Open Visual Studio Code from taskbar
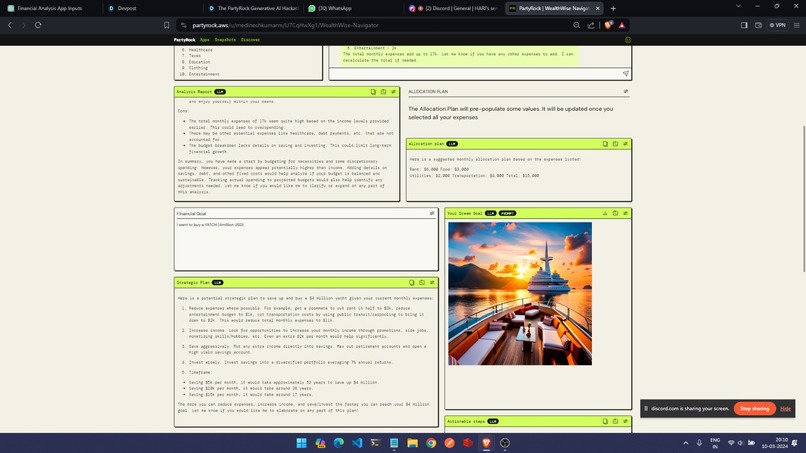This screenshot has height=453, width=806. pyautogui.click(x=357, y=443)
